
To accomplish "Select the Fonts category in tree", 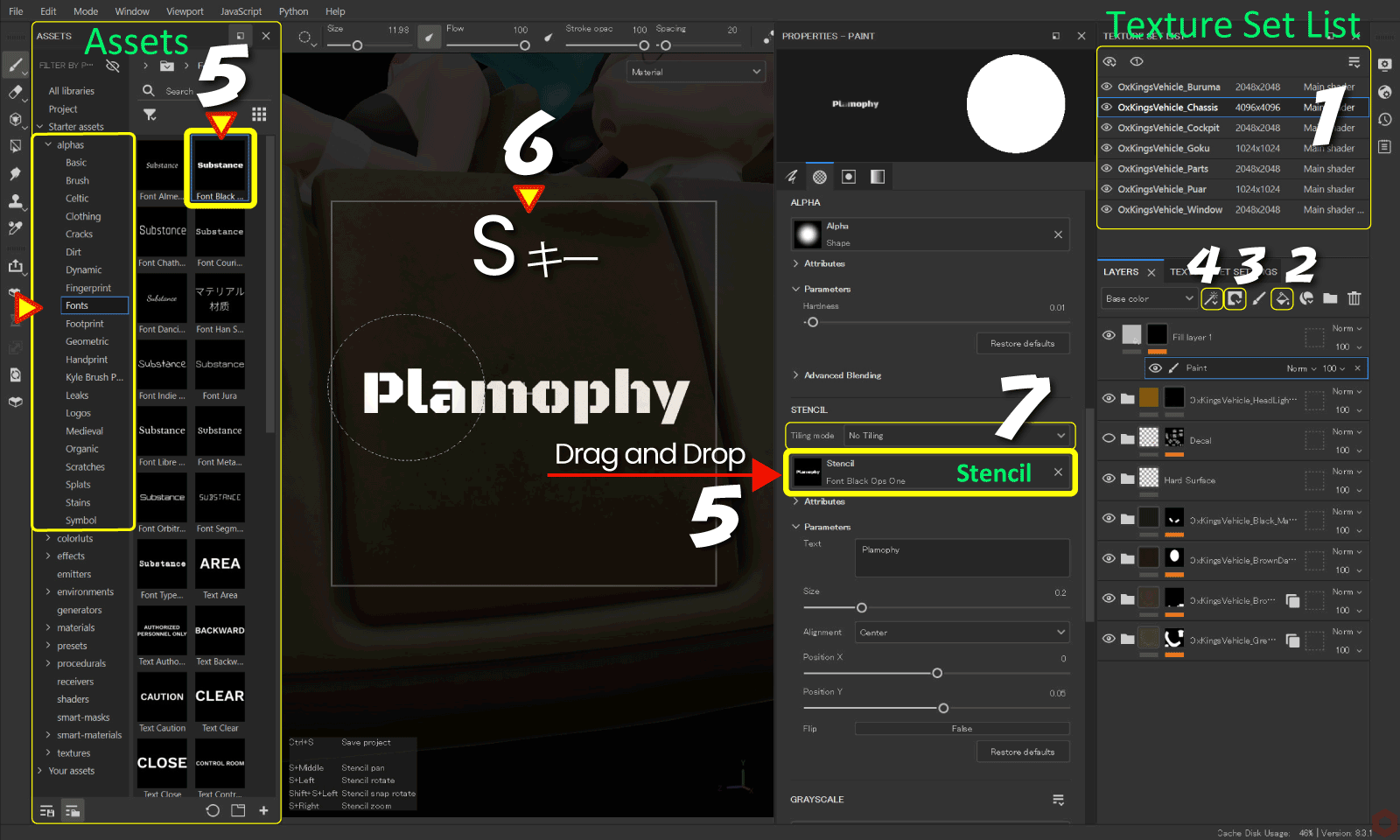I will point(94,305).
